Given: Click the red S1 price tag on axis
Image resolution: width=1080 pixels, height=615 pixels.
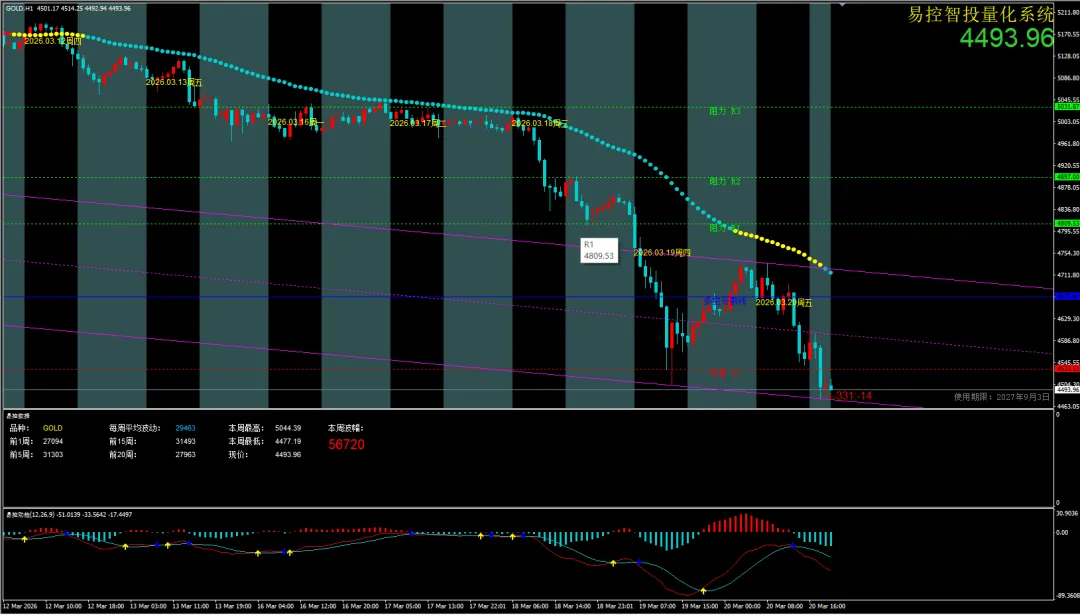Looking at the screenshot, I should (x=1067, y=368).
